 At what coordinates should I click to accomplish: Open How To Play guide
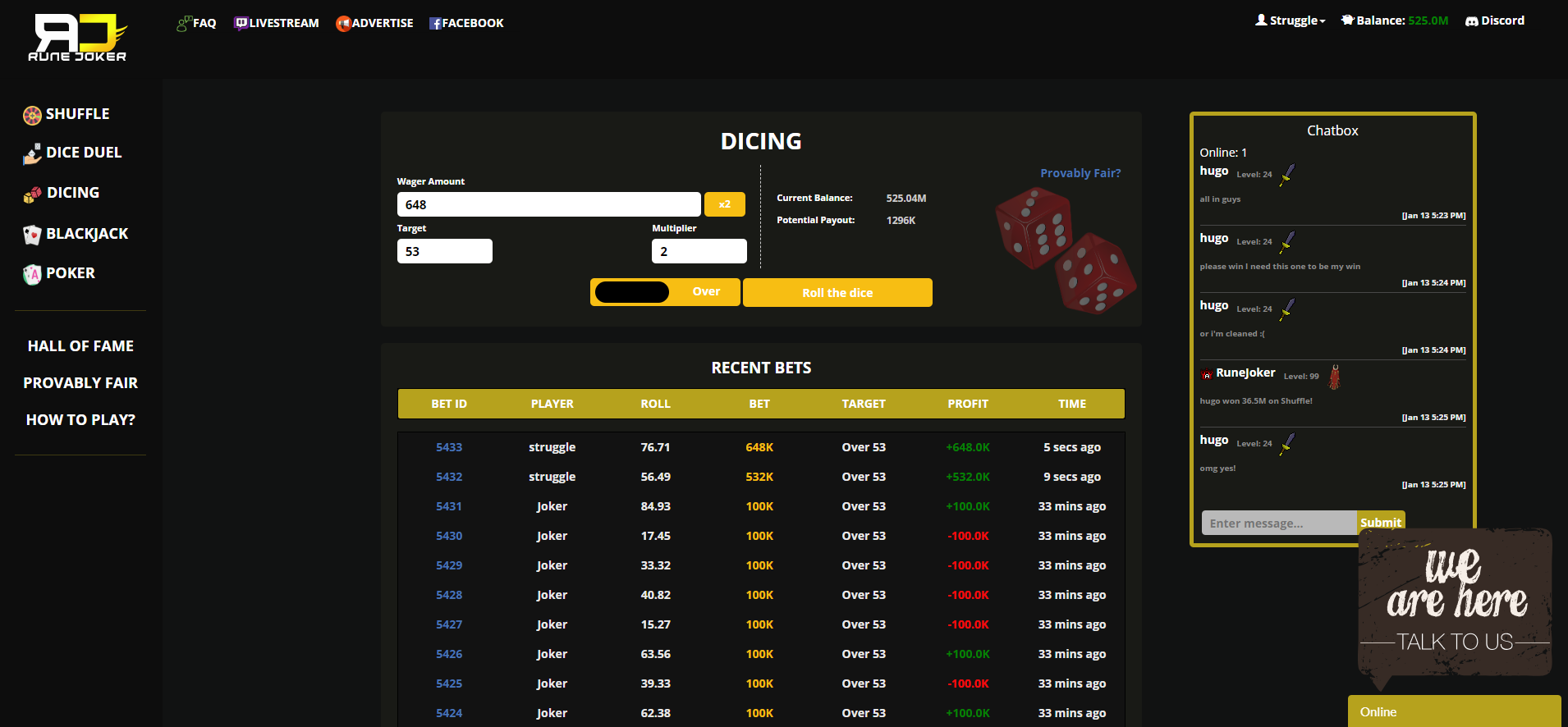tap(80, 420)
